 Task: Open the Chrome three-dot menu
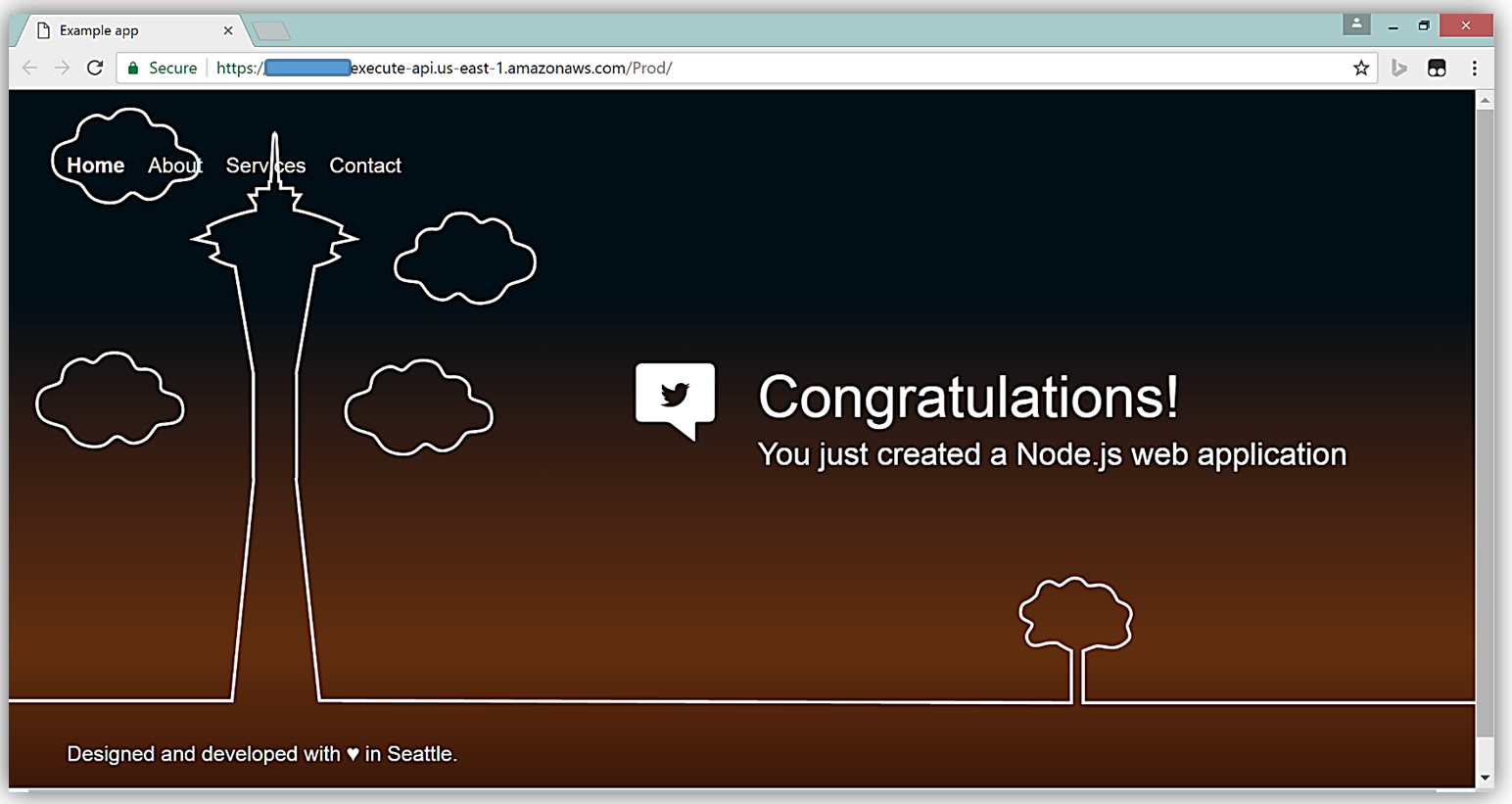(1474, 68)
